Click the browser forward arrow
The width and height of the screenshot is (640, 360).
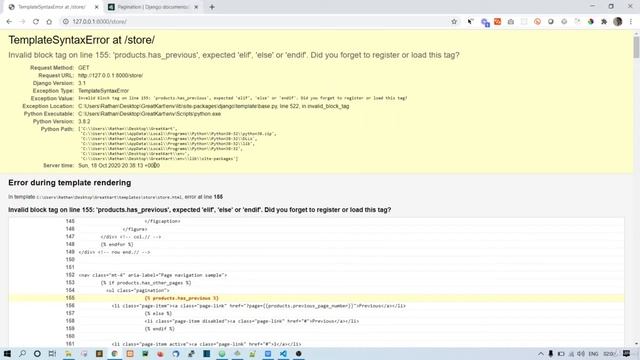coord(22,22)
